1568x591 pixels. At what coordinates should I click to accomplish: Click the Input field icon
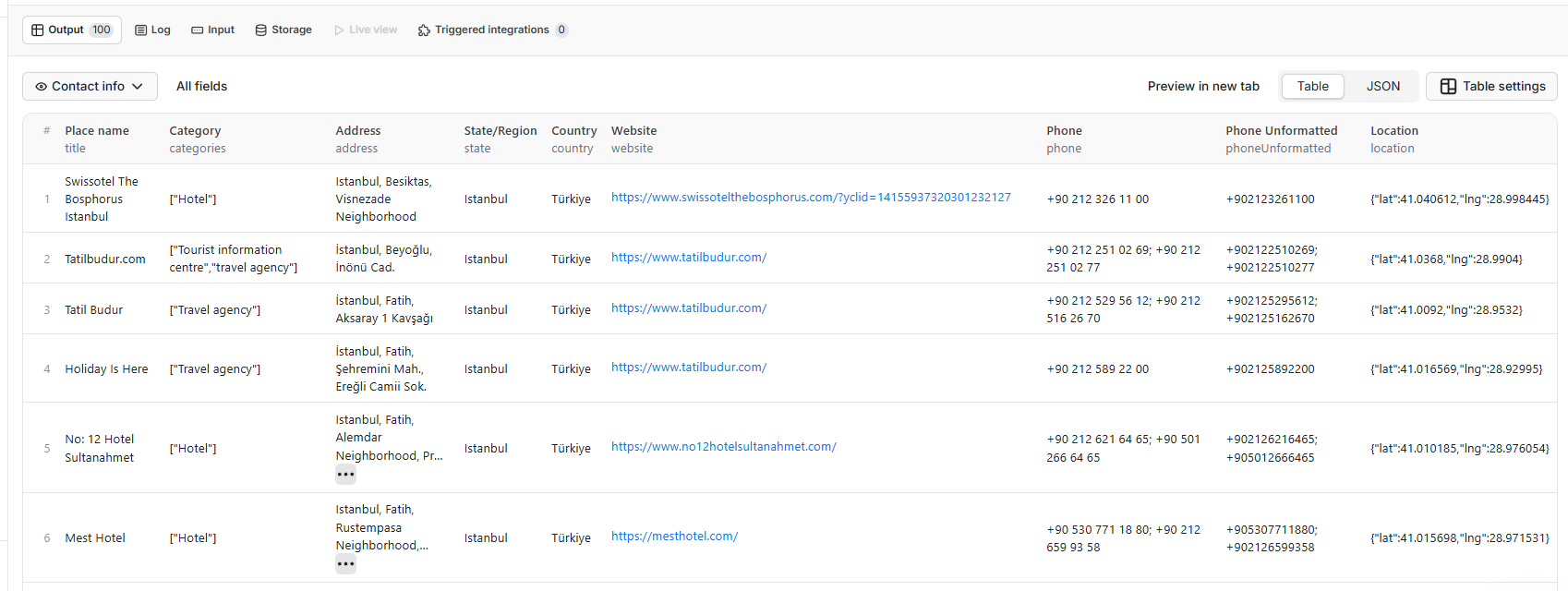198,30
